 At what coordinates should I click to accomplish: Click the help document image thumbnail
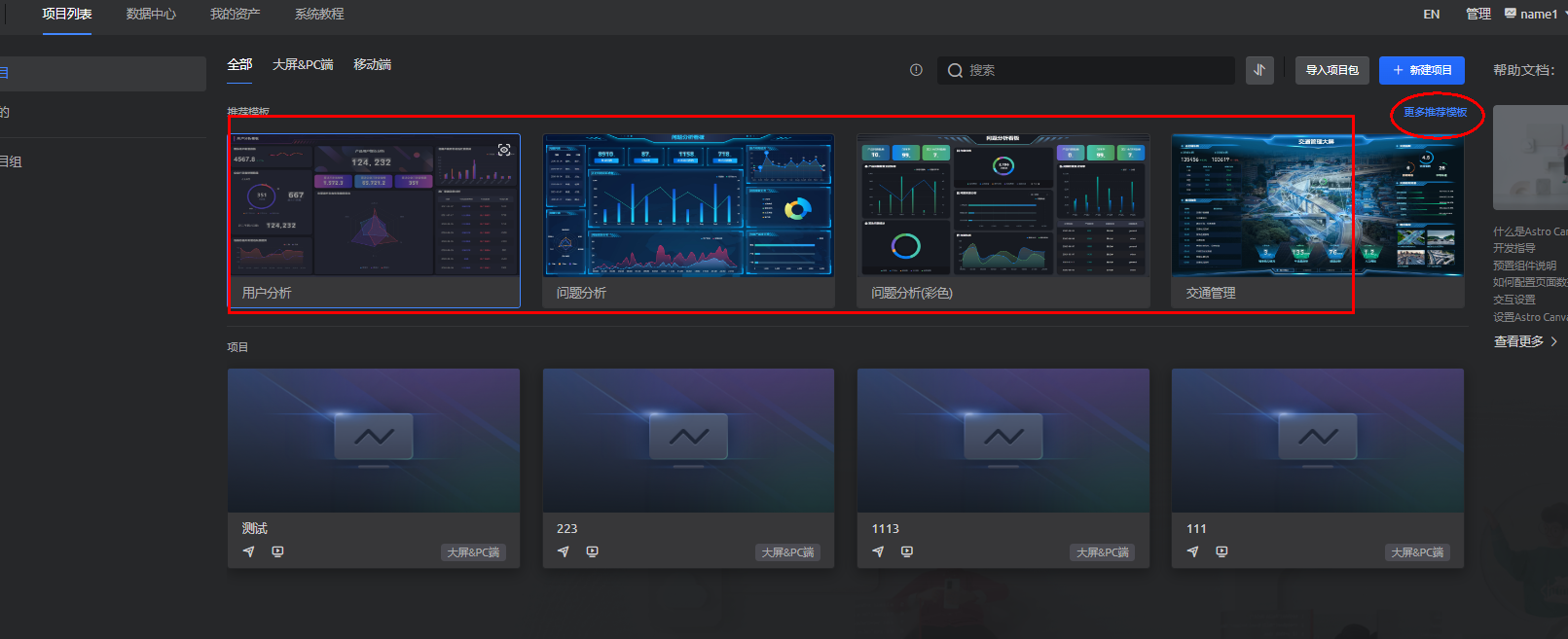(x=1530, y=158)
